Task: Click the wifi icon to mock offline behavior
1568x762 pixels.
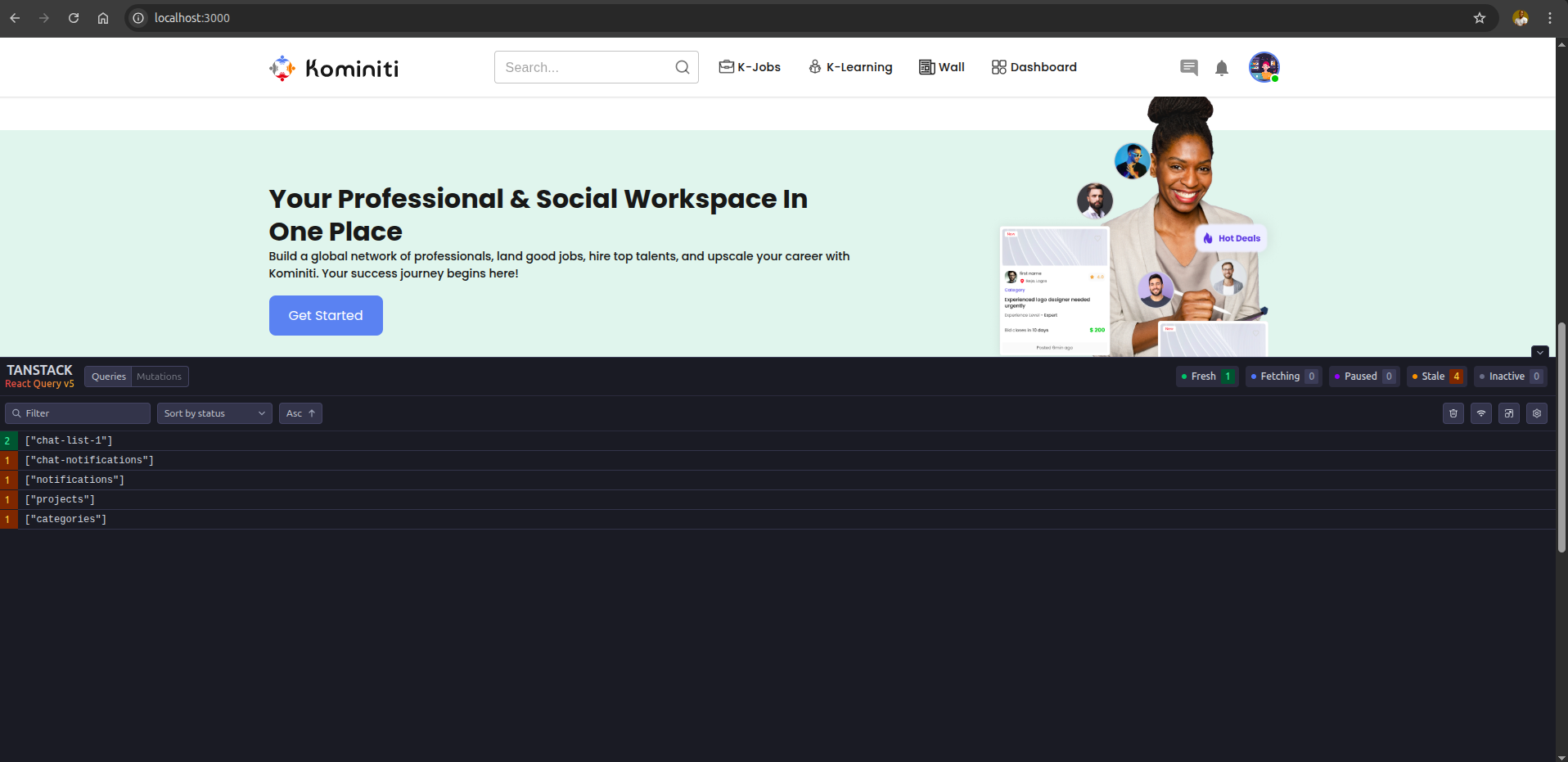Action: [1480, 413]
